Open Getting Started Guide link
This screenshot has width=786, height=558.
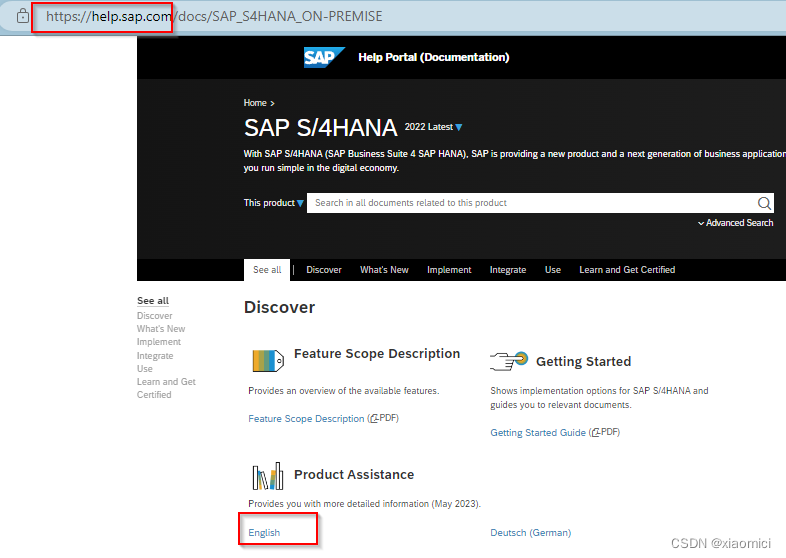pyautogui.click(x=538, y=433)
